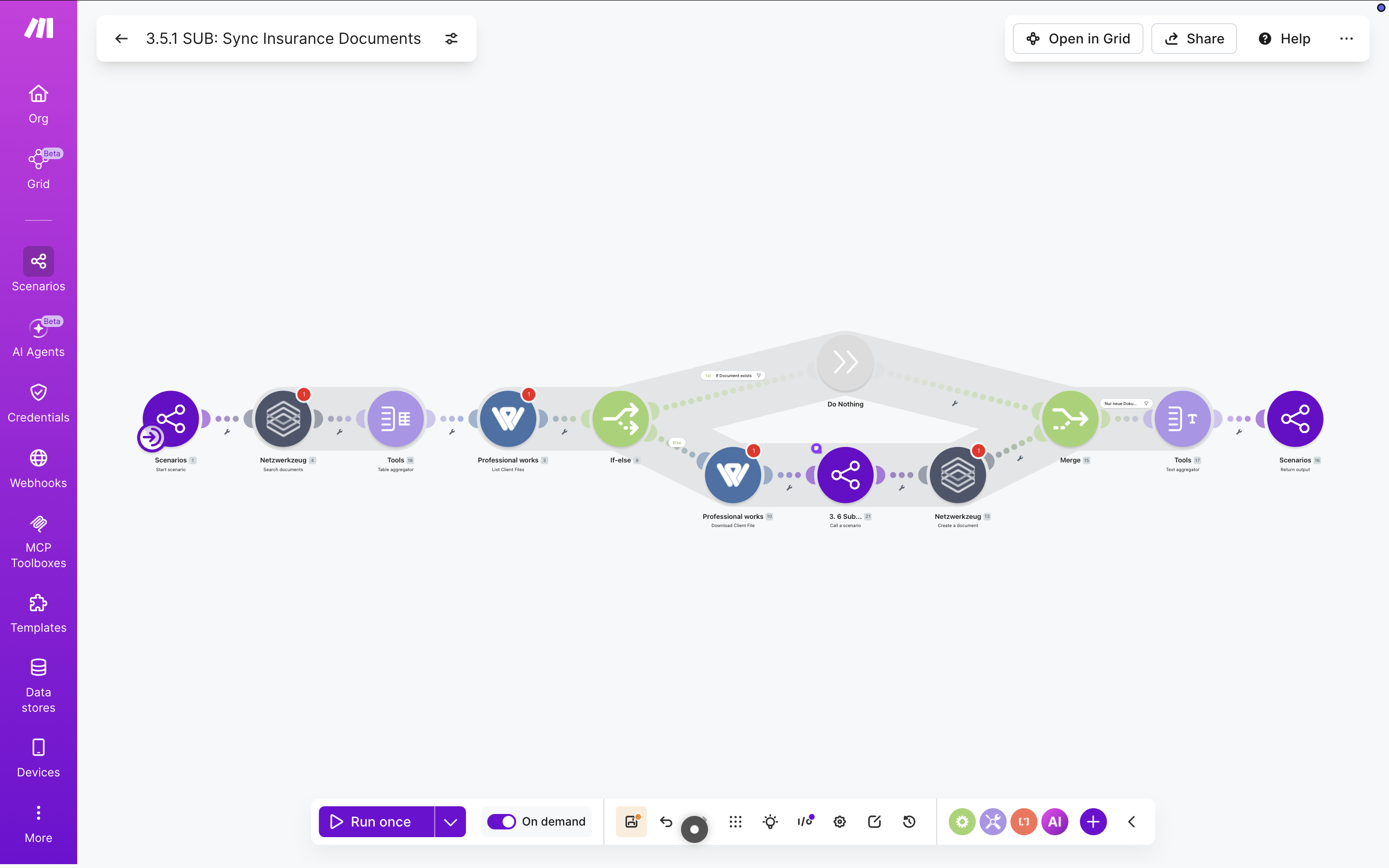Go back from scenario editor
This screenshot has height=868, width=1389.
[121, 39]
